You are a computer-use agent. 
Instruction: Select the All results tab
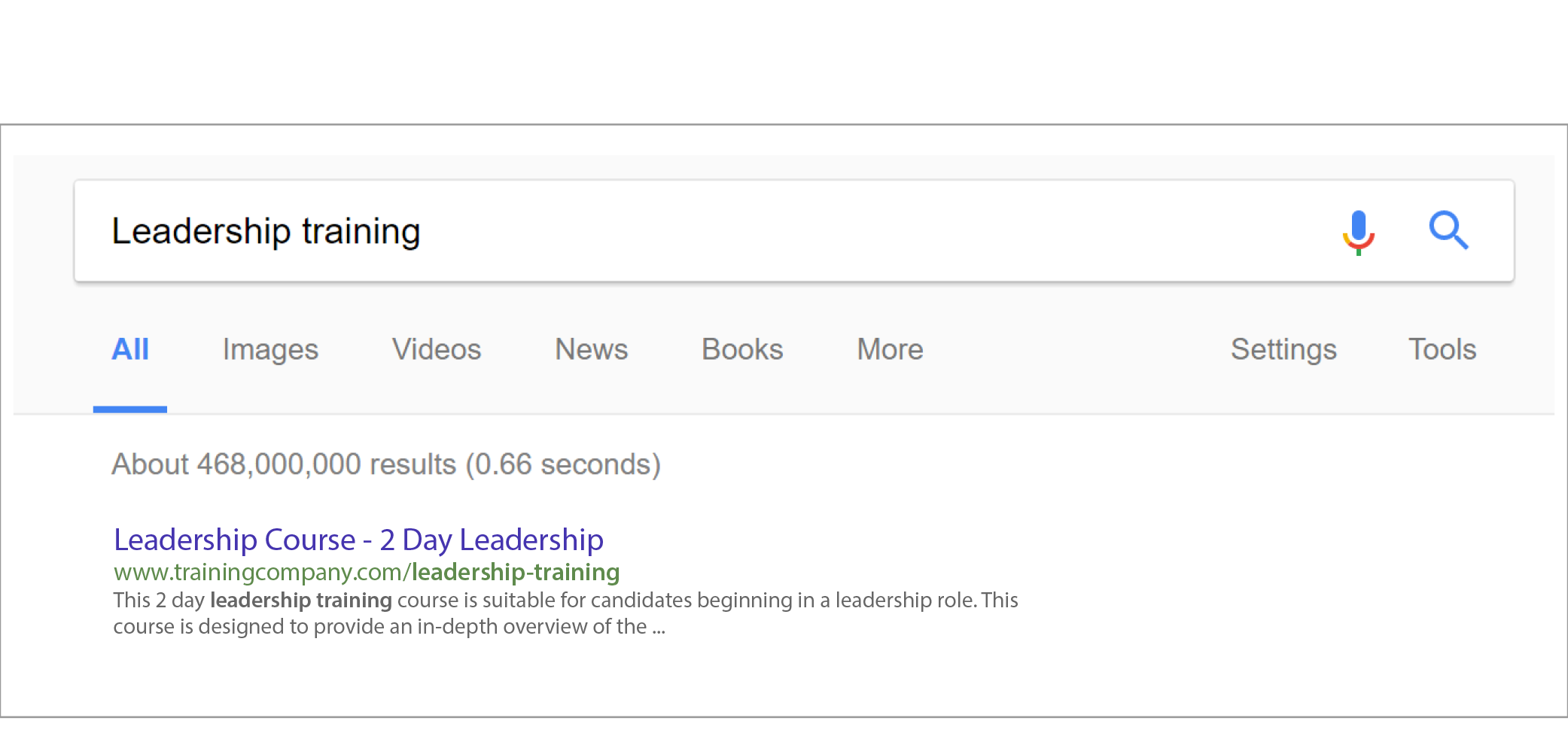click(130, 349)
